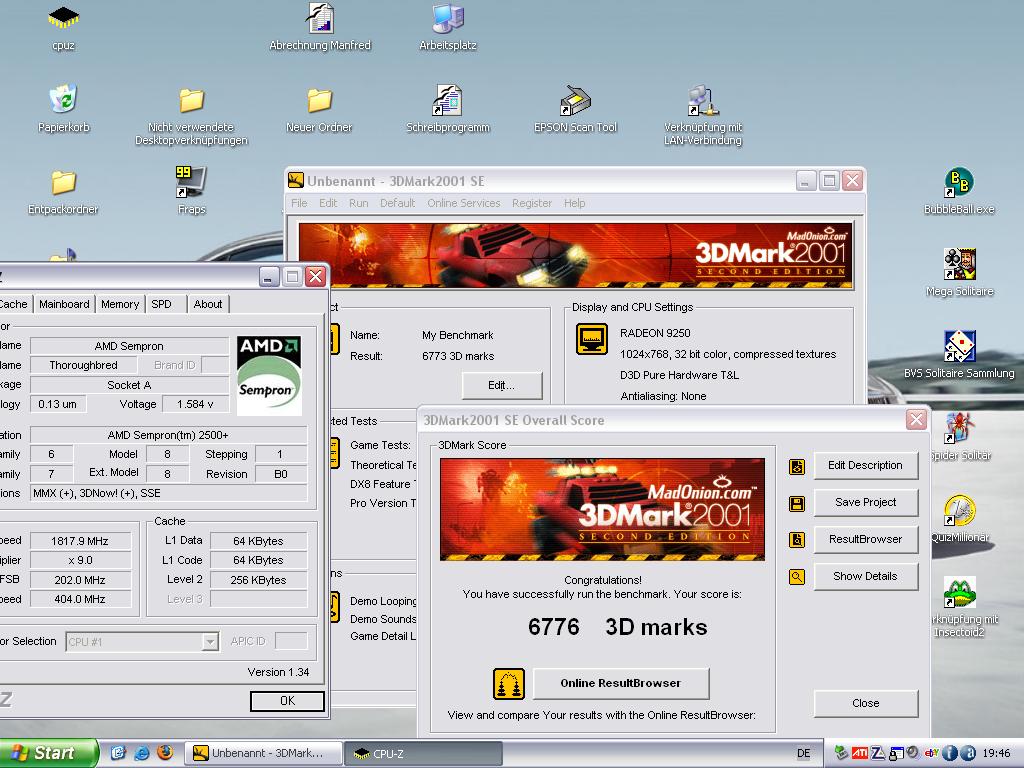1024x768 pixels.
Task: Click the ATI tray icon
Action: tap(860, 754)
